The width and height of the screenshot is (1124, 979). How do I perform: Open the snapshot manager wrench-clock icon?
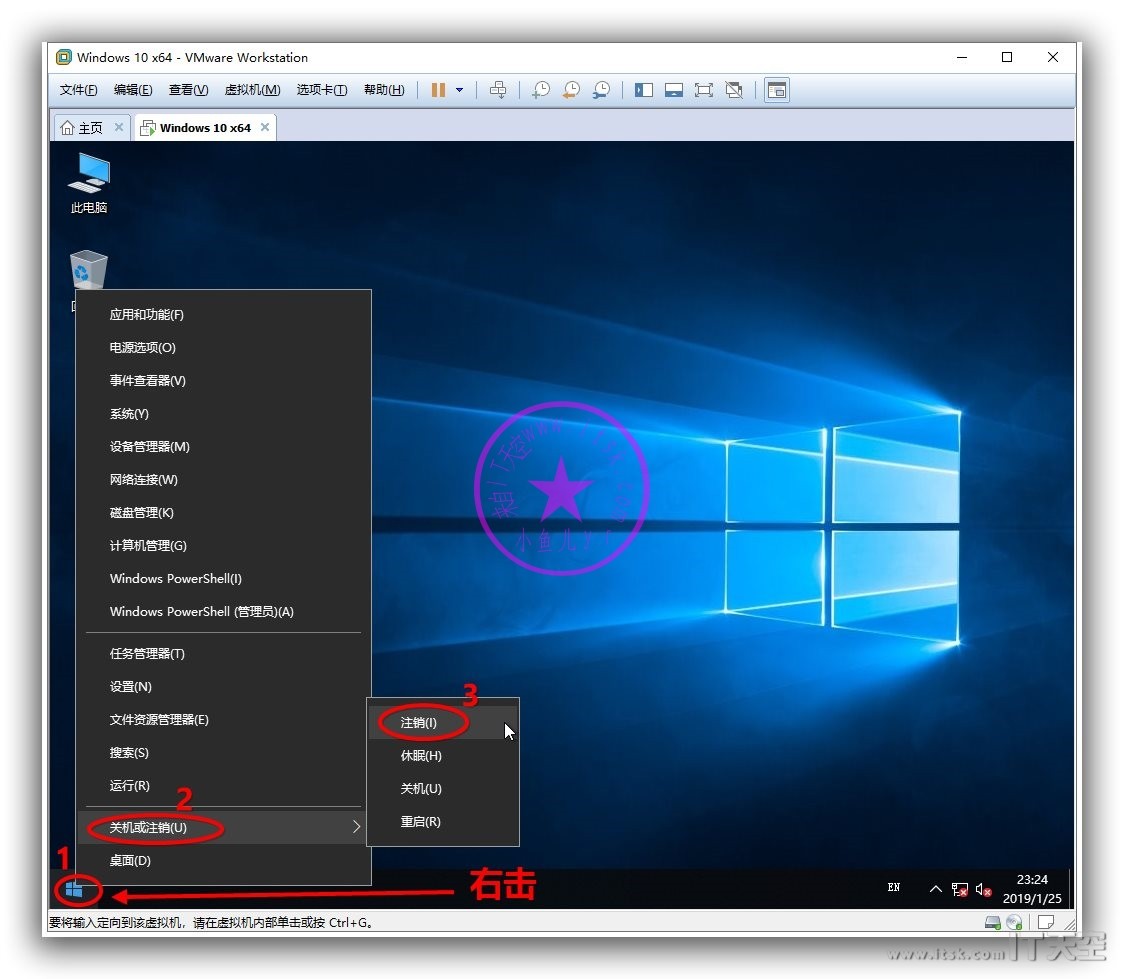pos(601,90)
